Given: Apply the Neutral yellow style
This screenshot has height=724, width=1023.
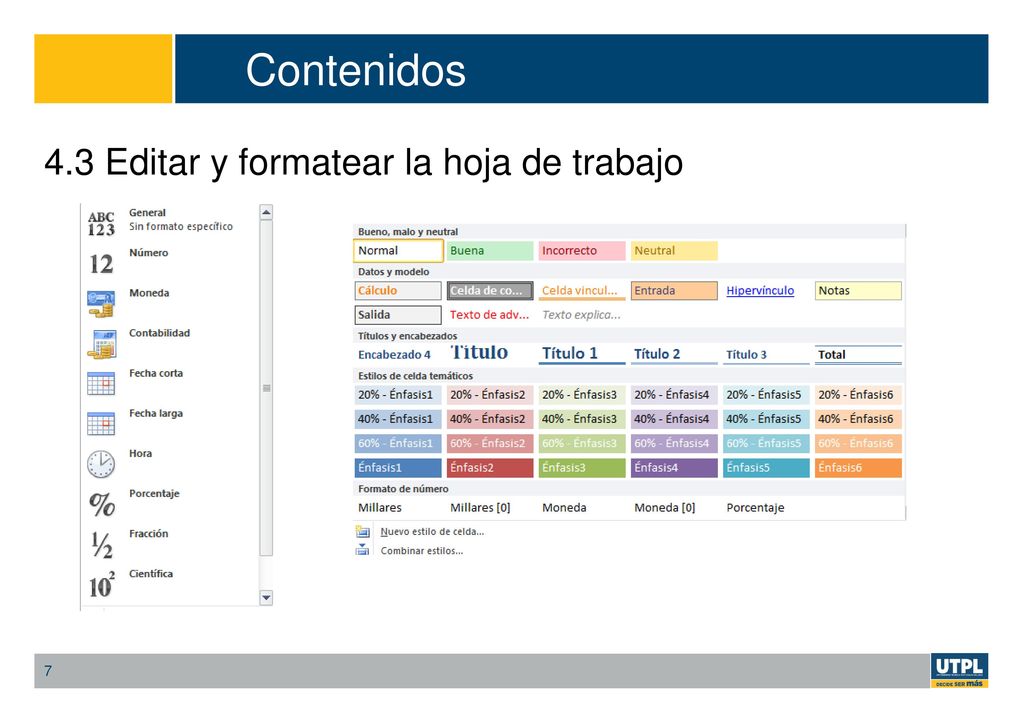Looking at the screenshot, I should tap(674, 250).
